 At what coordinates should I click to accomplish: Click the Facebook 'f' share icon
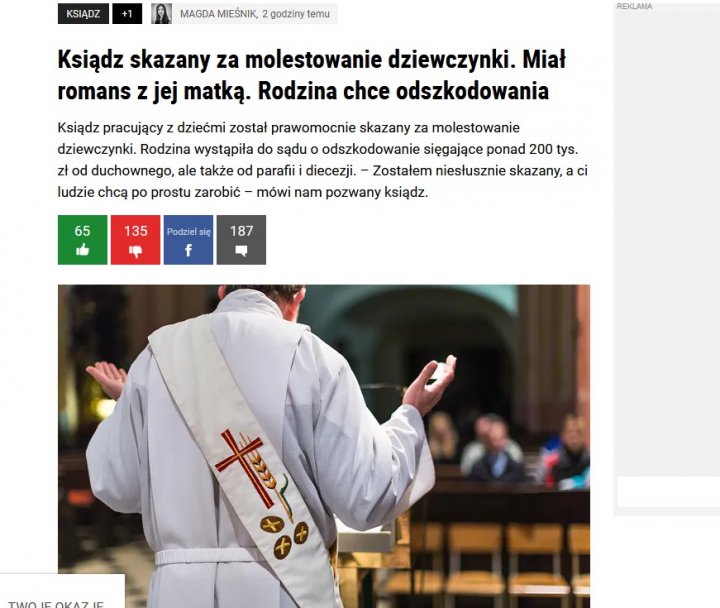tap(188, 250)
